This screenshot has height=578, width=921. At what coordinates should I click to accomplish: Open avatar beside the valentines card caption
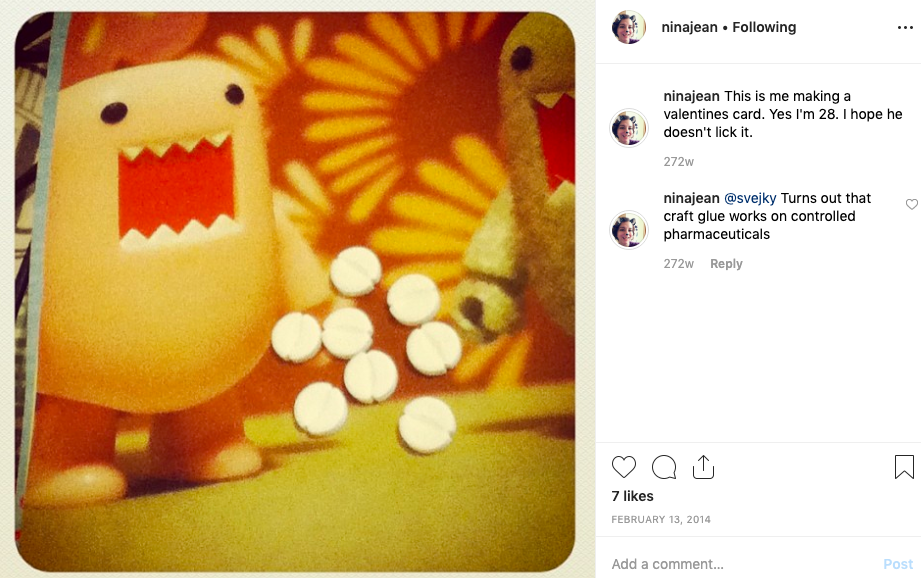pos(628,127)
